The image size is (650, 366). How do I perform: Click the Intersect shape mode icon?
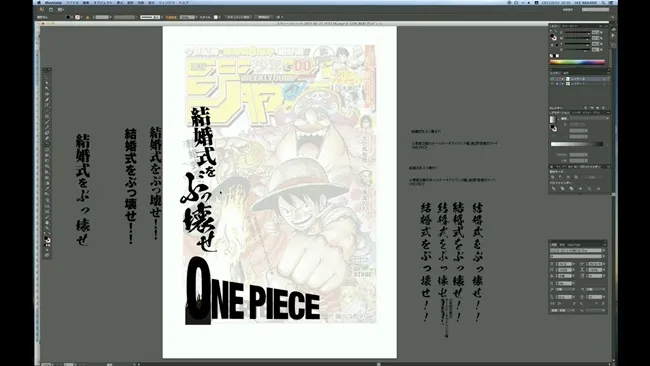568,177
